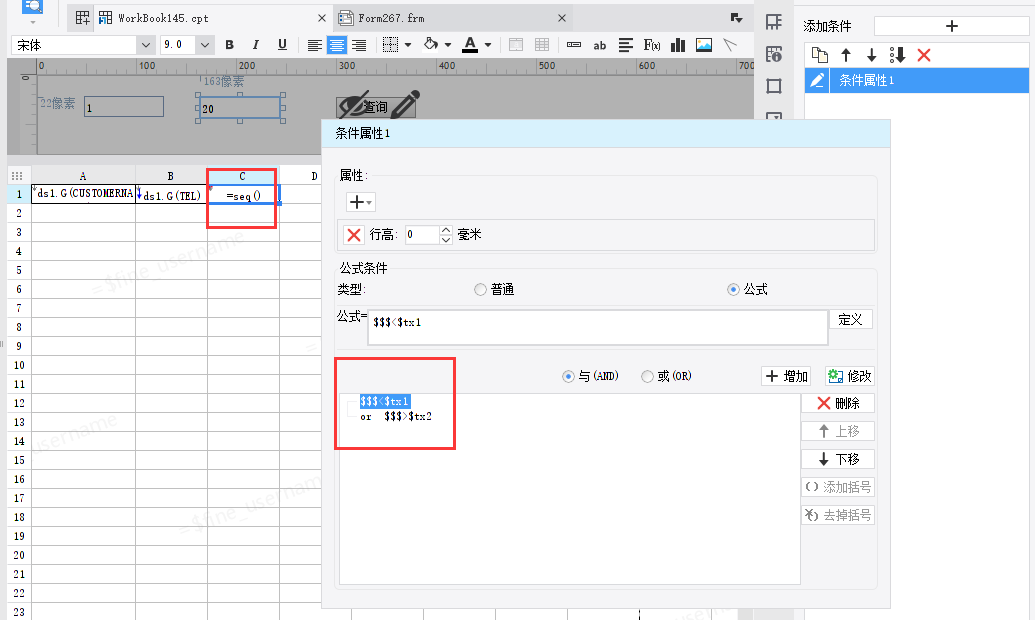Insert a formula with F(x) icon
Viewport: 1035px width, 620px height.
tap(651, 45)
